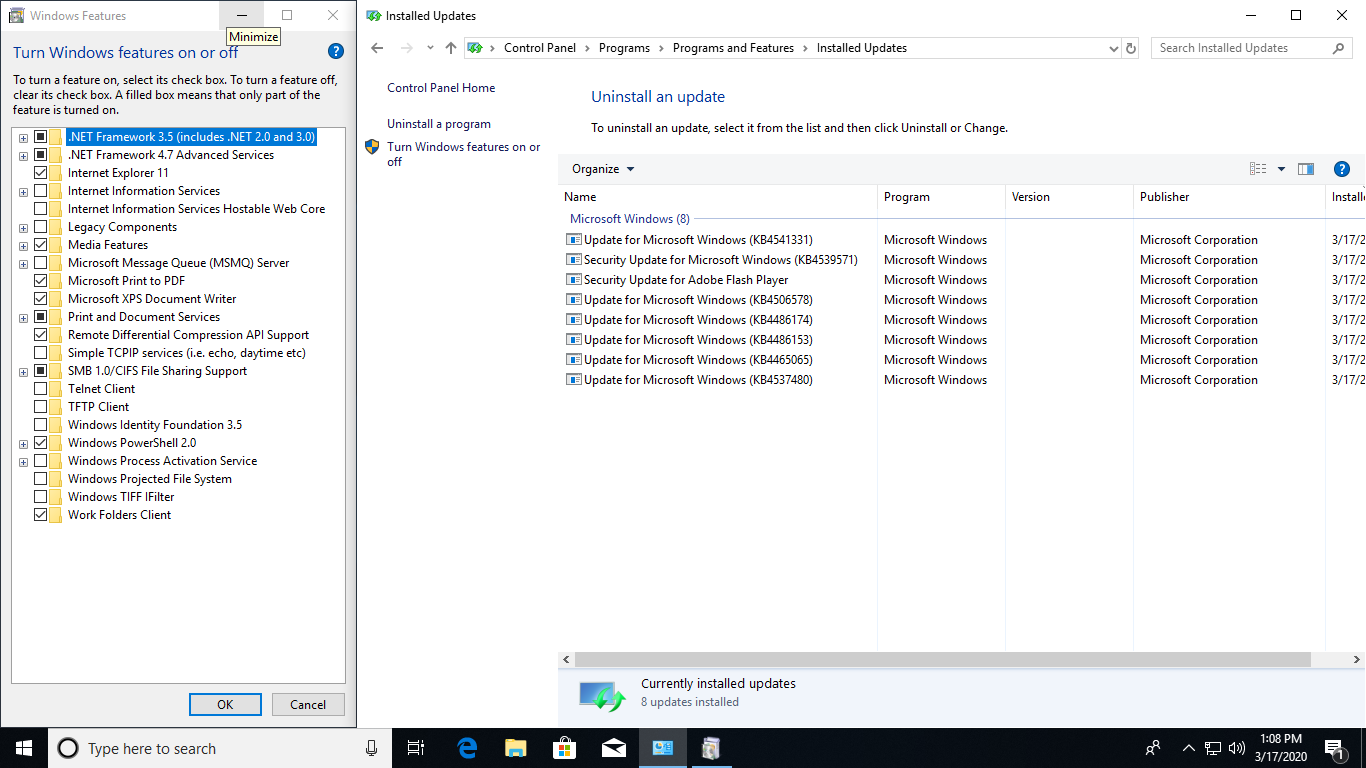
Task: Open Microsoft Store from the taskbar
Action: pos(565,748)
